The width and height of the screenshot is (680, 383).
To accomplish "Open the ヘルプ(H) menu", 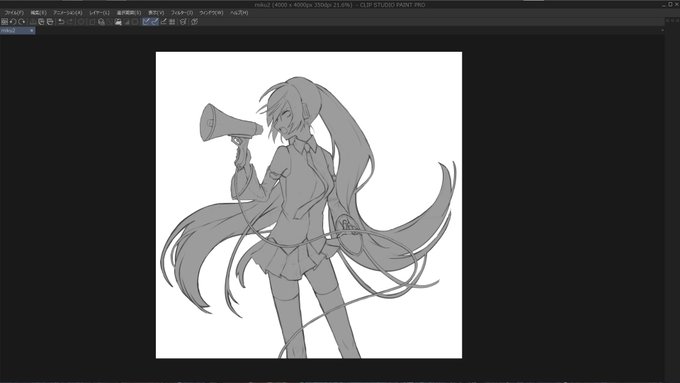I will [x=239, y=13].
